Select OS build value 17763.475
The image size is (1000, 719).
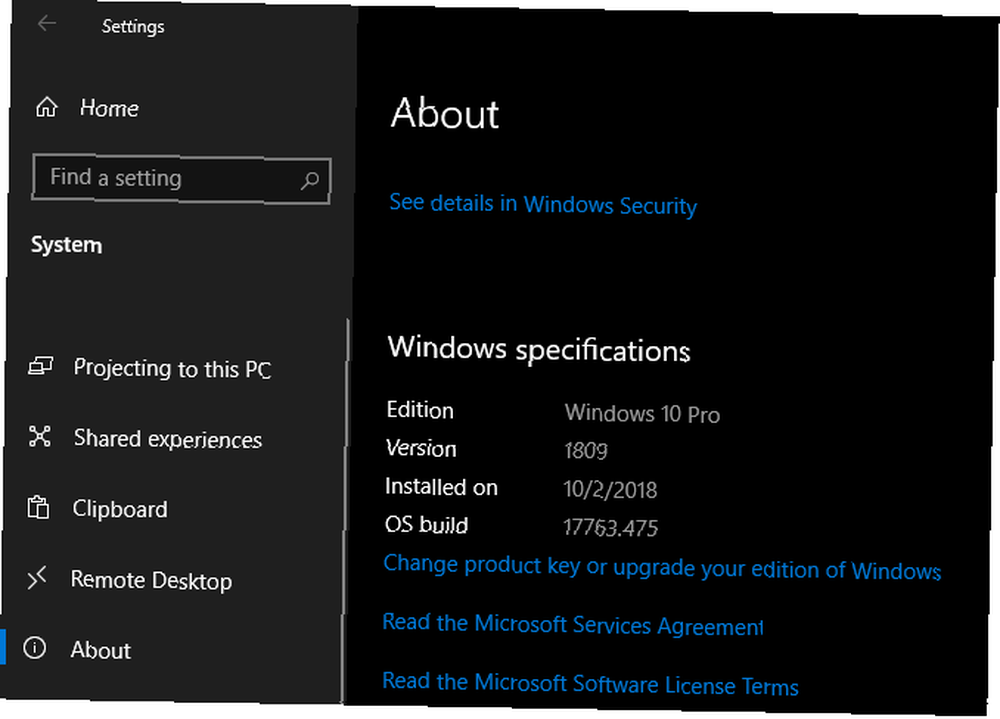610,527
